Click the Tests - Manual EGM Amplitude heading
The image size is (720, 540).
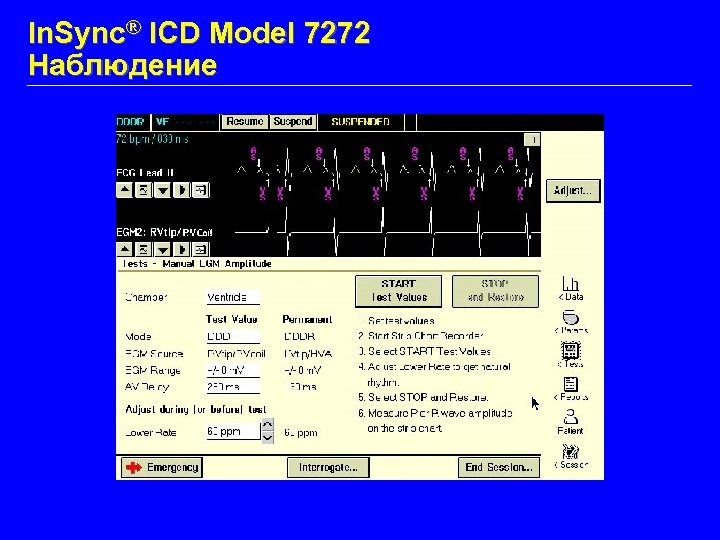pos(197,264)
